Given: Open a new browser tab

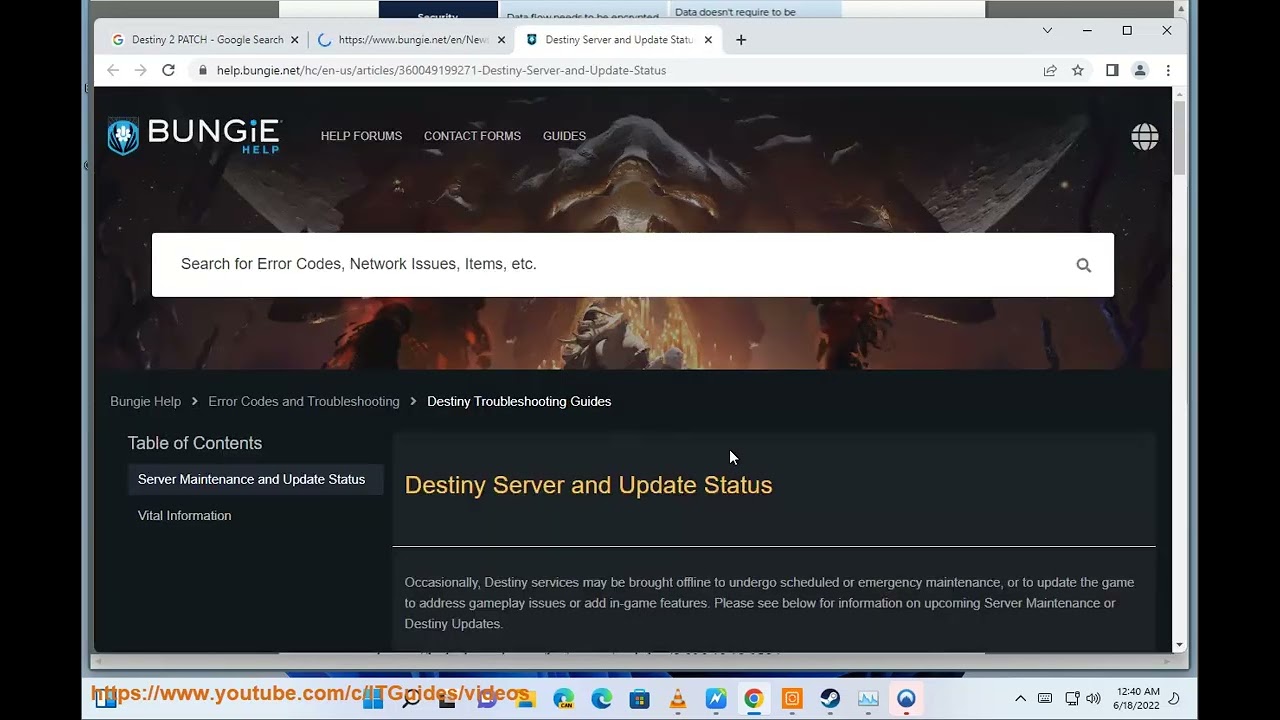Looking at the screenshot, I should 741,40.
